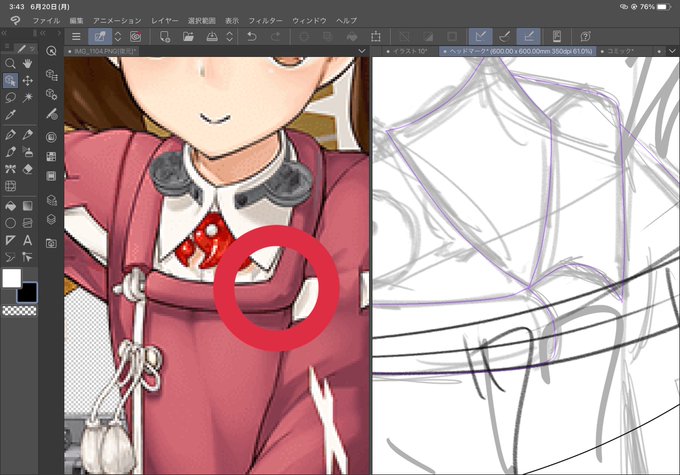Select the Decoration ribbon tool
This screenshot has width=680, height=475.
10,169
